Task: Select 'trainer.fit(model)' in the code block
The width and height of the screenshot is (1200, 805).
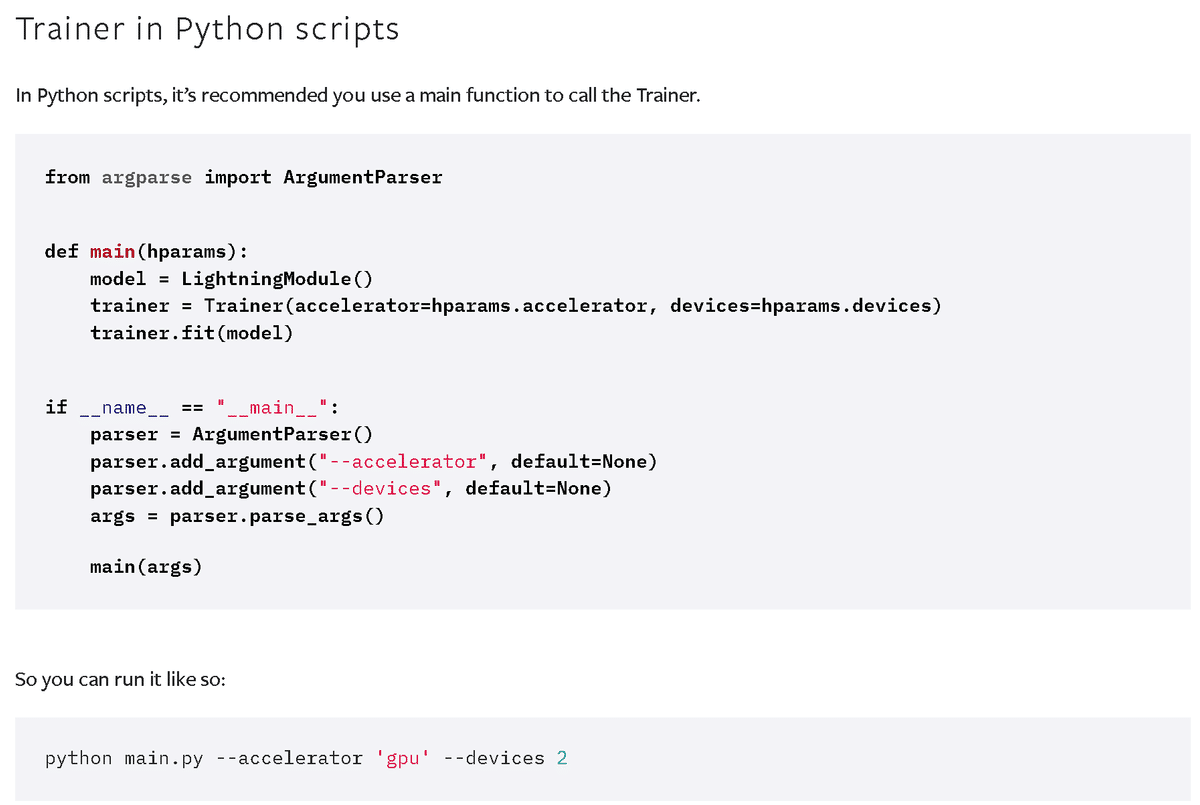Action: (190, 332)
